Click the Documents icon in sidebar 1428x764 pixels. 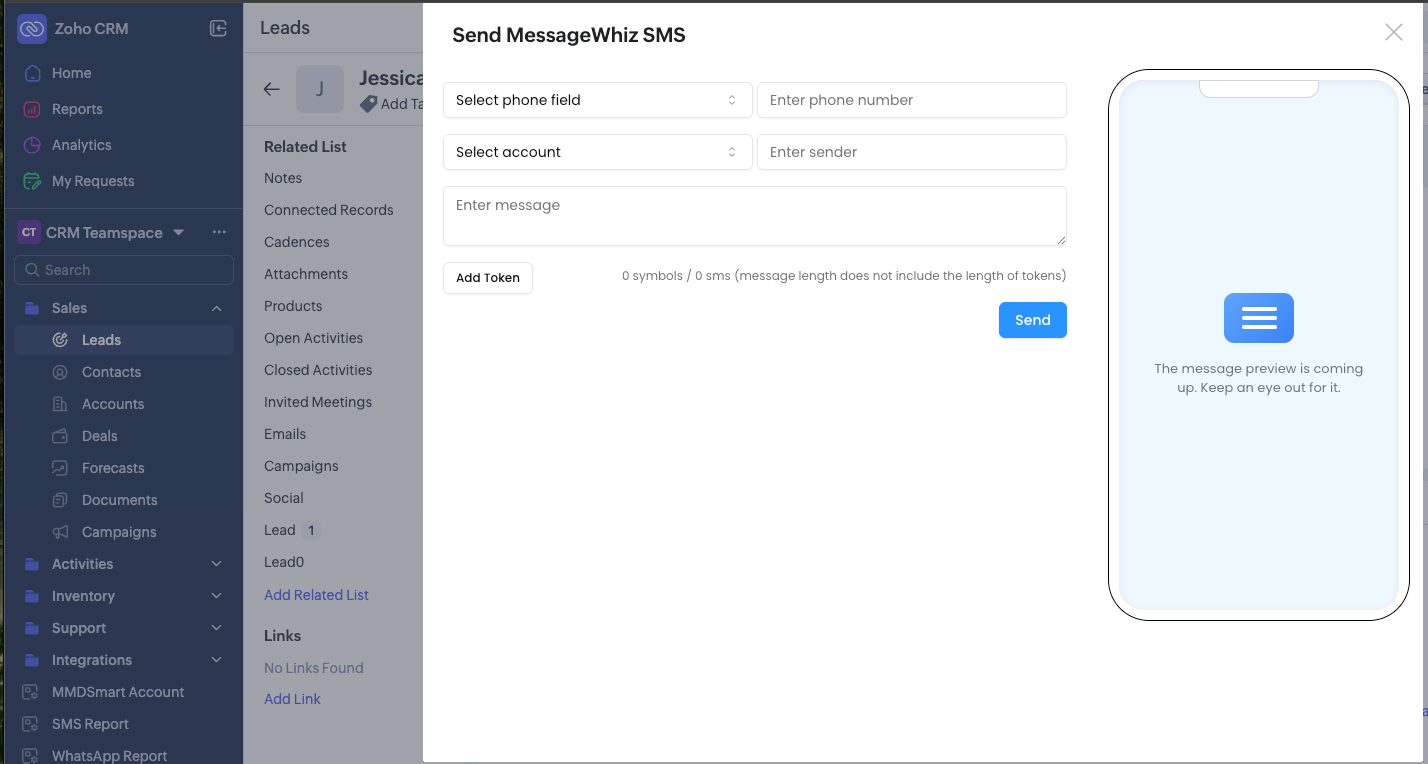click(x=61, y=500)
